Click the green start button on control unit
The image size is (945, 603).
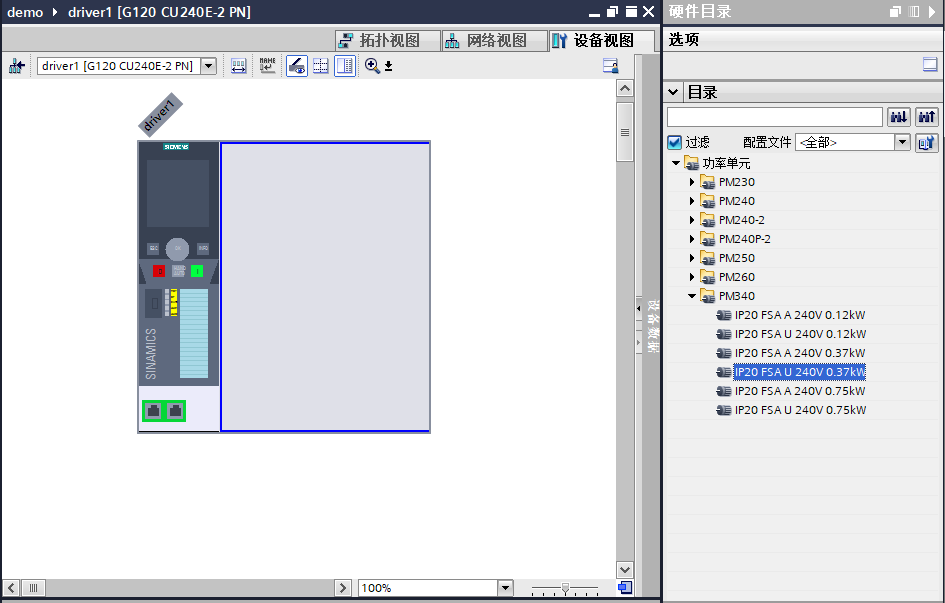(x=197, y=271)
